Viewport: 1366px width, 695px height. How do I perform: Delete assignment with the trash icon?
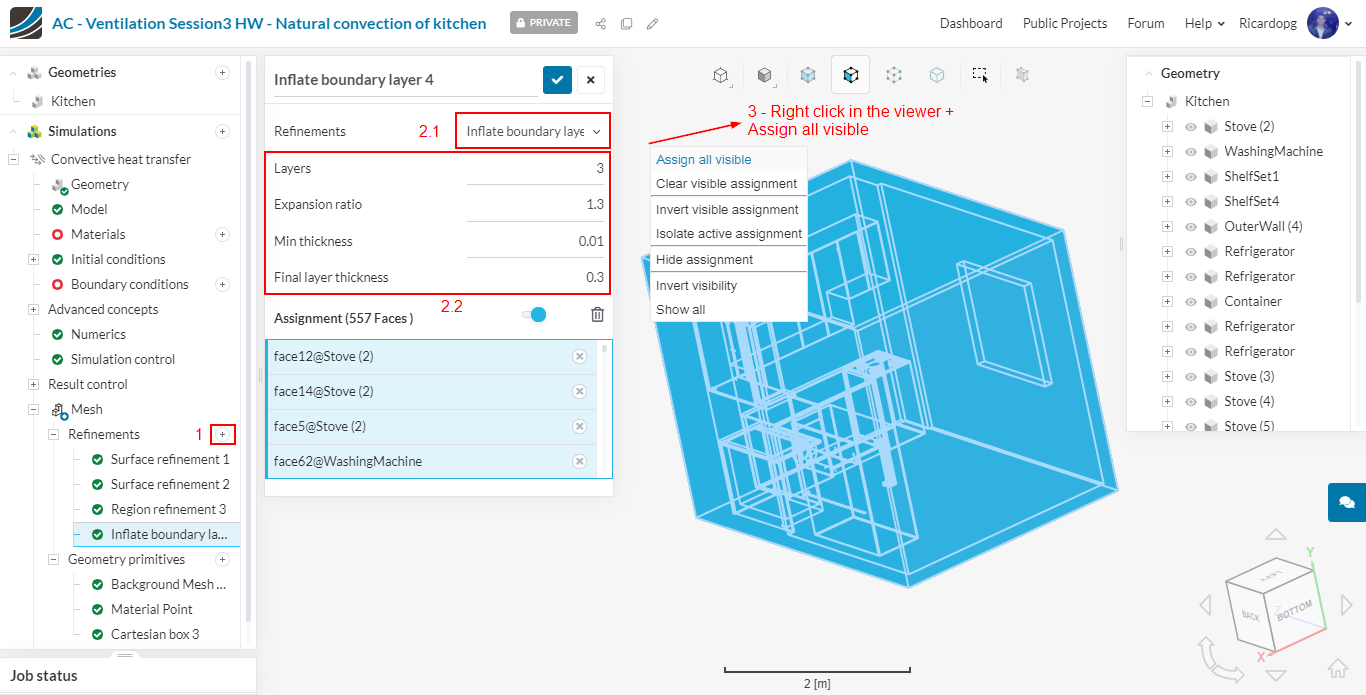click(x=597, y=314)
